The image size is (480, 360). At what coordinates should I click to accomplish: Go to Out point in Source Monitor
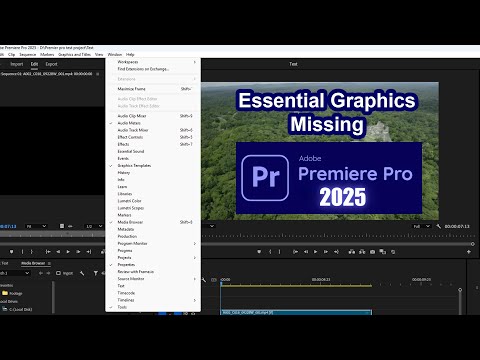[89, 252]
